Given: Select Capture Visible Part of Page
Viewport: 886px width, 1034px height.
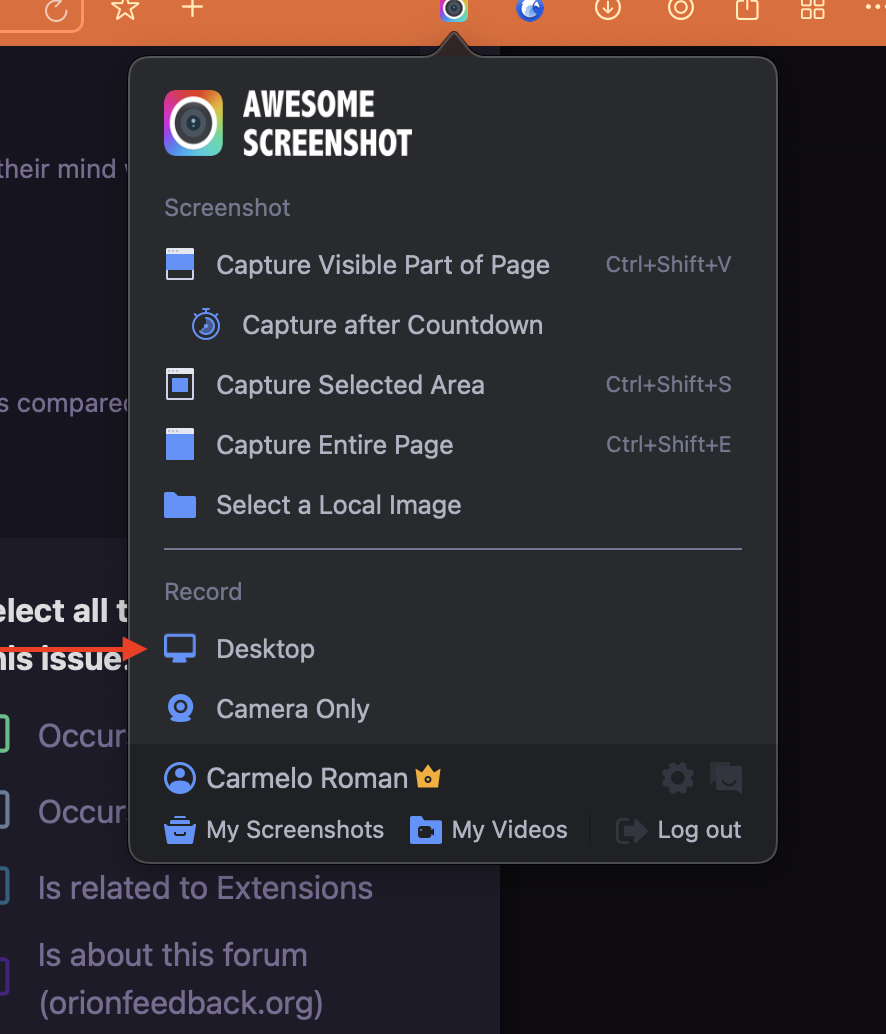Looking at the screenshot, I should [382, 265].
